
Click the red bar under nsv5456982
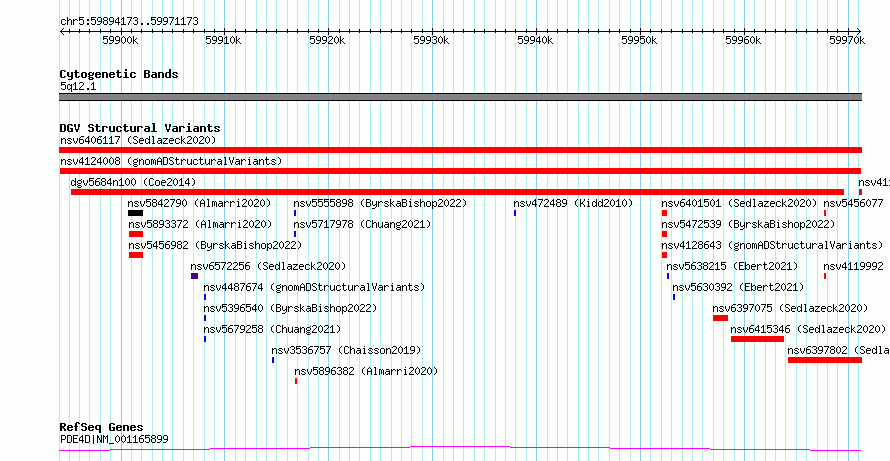(x=136, y=255)
